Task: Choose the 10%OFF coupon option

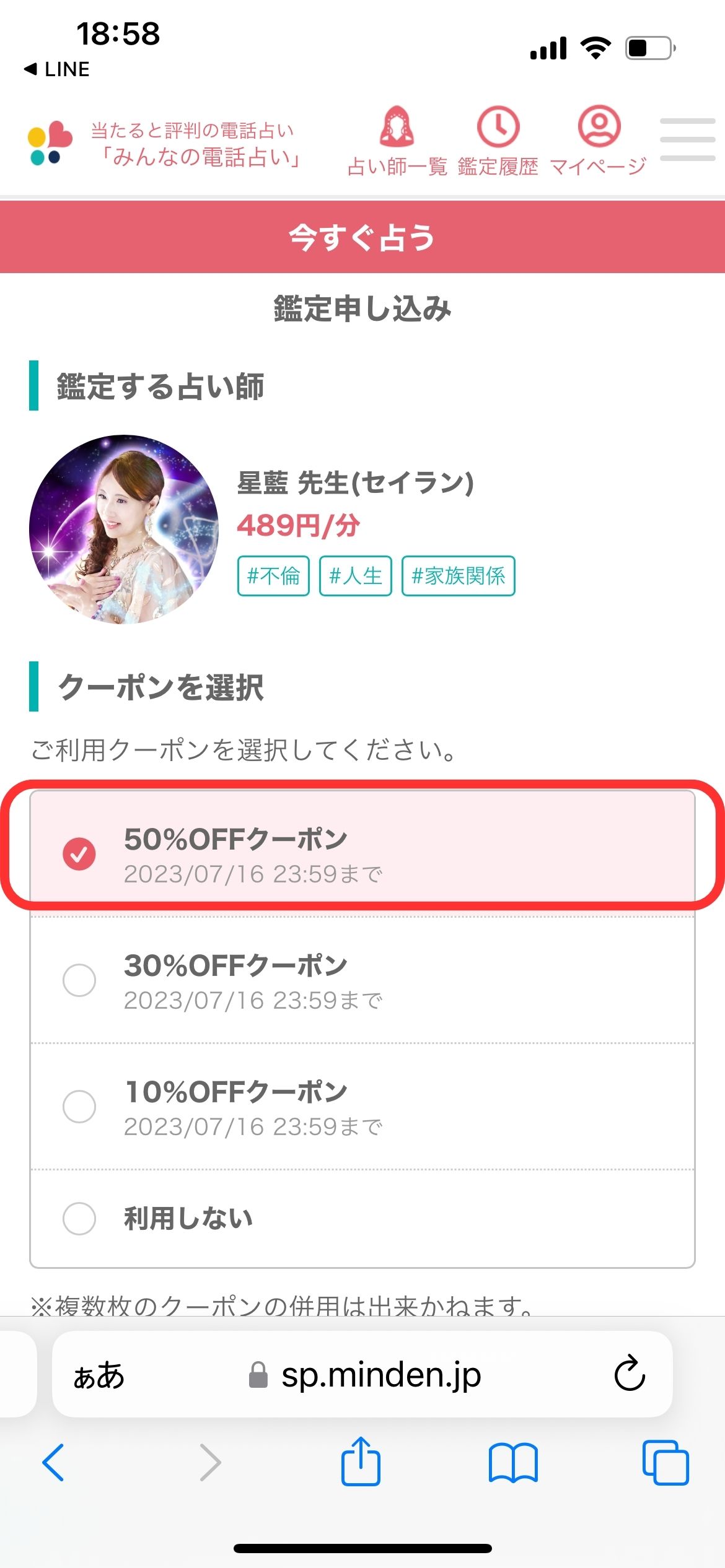Action: point(79,1107)
